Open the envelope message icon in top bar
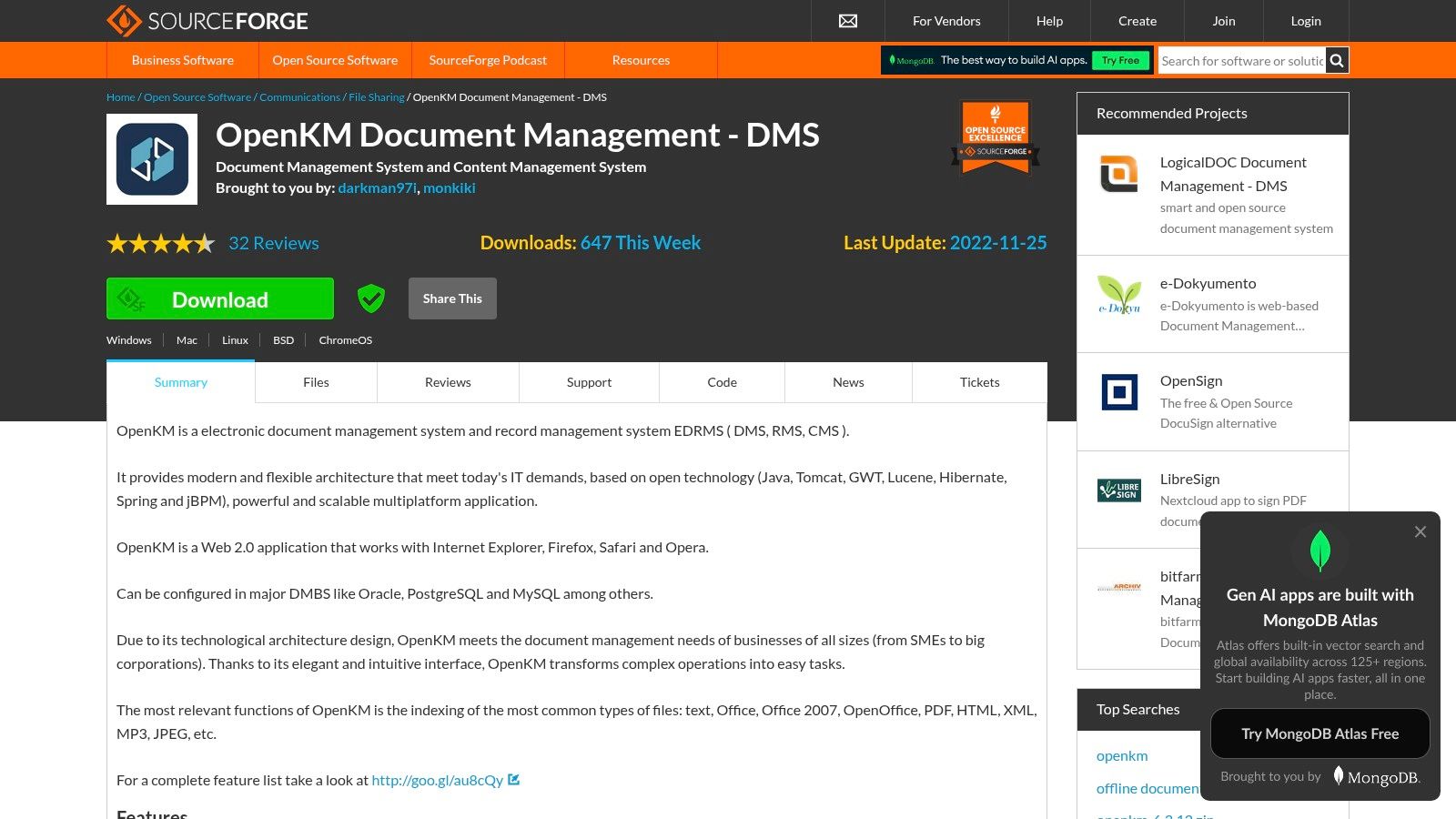This screenshot has height=819, width=1456. [847, 20]
